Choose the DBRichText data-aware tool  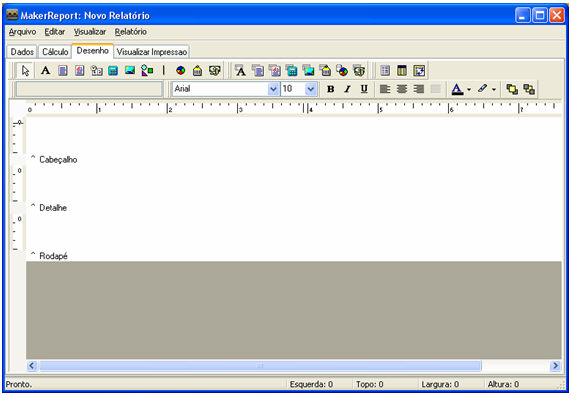274,71
